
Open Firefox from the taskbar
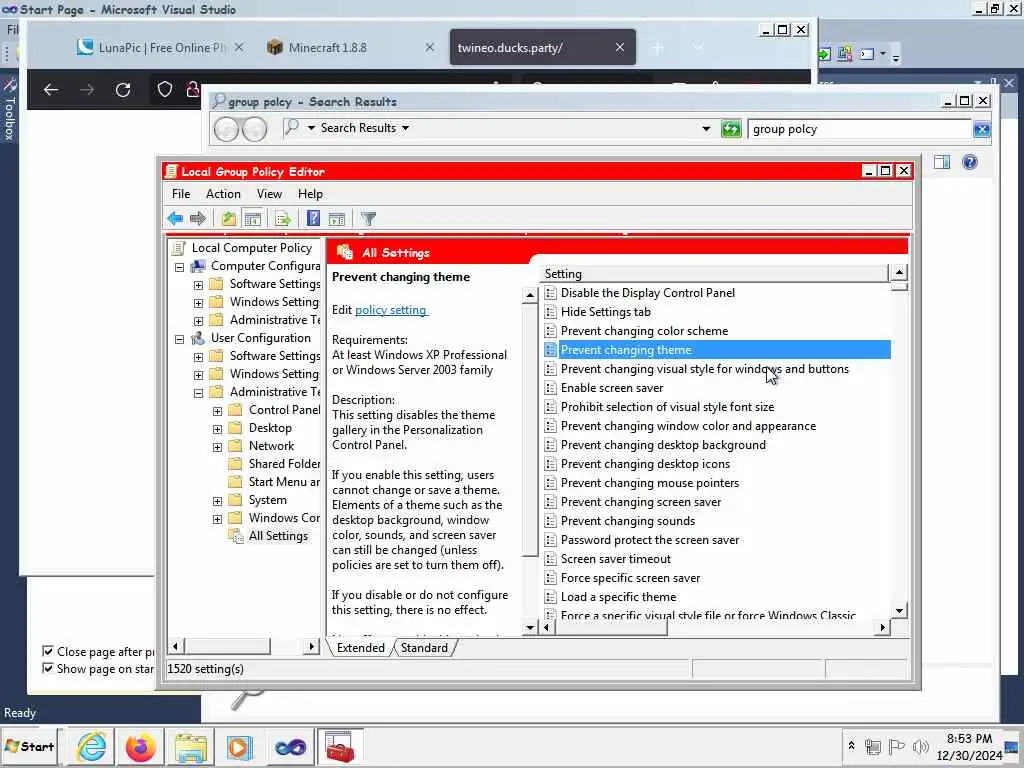[x=140, y=746]
